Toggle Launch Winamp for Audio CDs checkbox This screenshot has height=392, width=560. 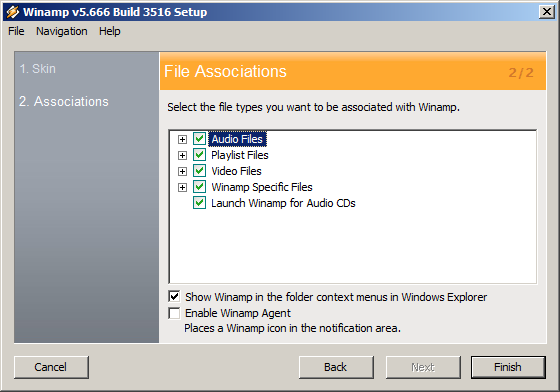click(199, 203)
